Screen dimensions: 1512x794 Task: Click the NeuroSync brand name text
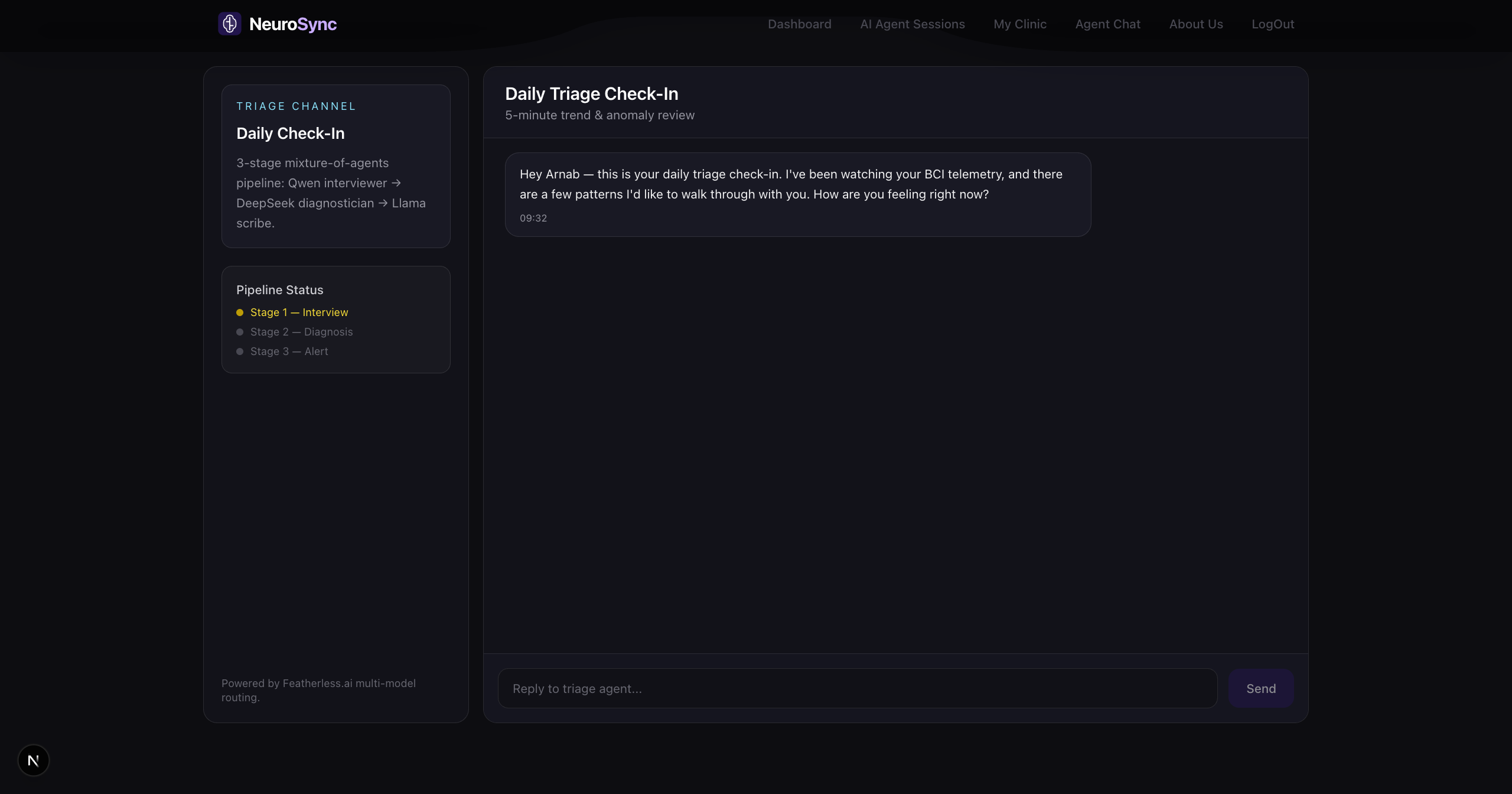[x=293, y=24]
